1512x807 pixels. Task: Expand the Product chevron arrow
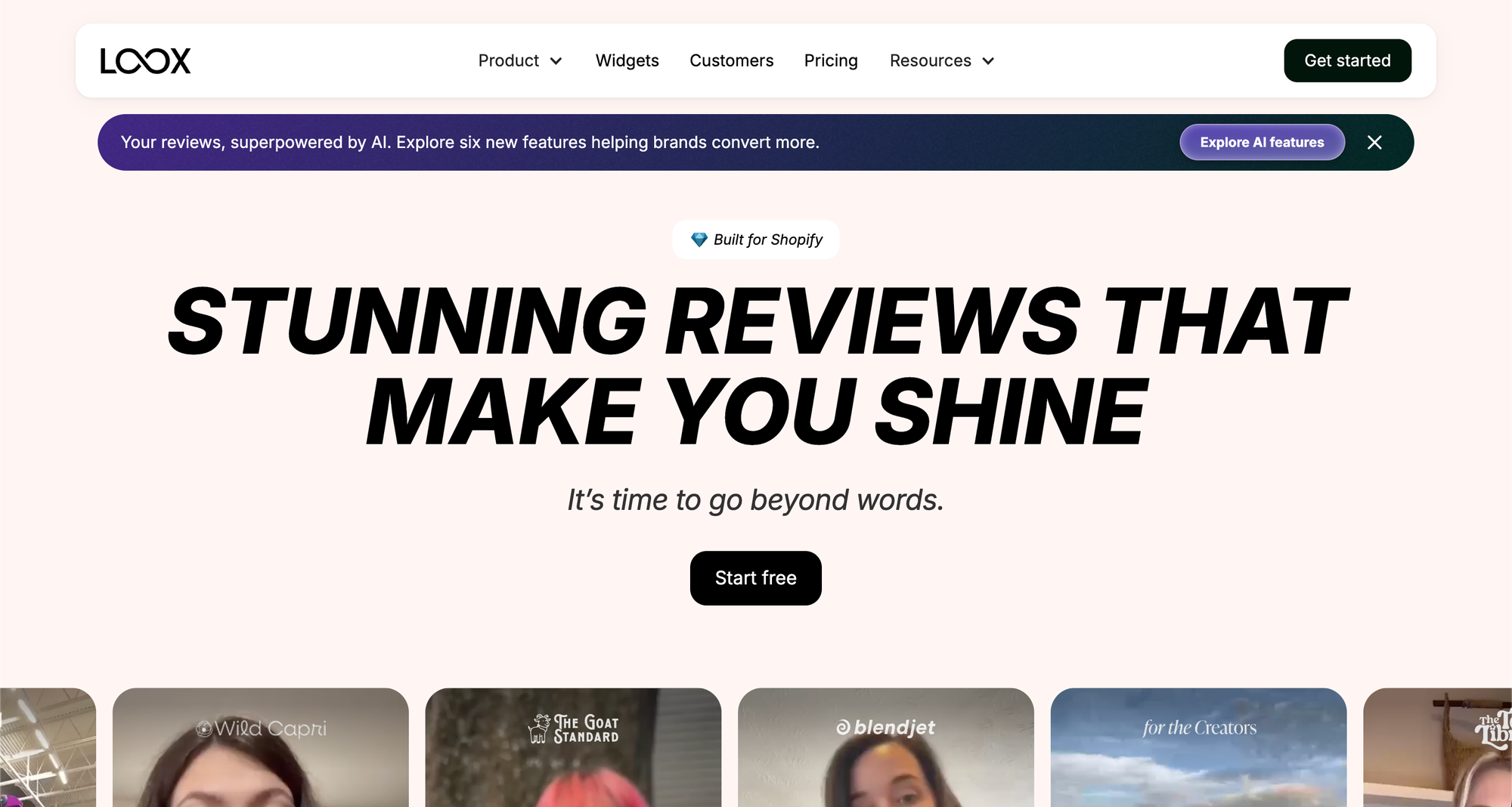coord(556,61)
